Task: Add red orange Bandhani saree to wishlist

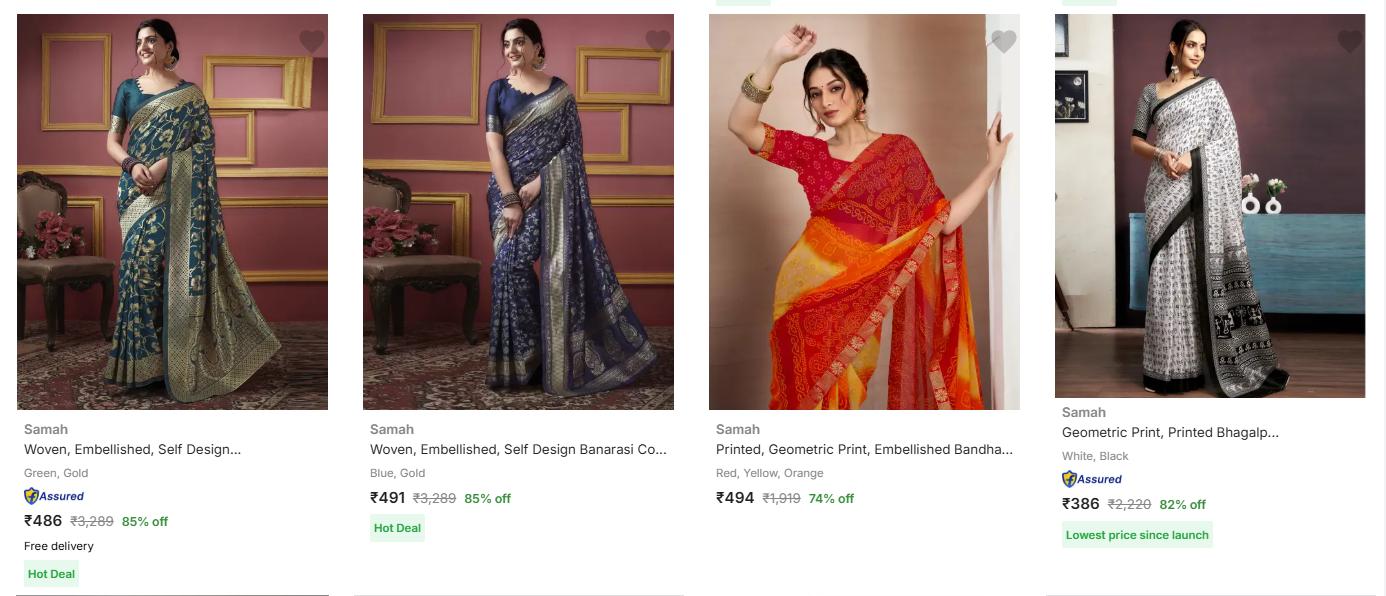Action: click(1004, 41)
